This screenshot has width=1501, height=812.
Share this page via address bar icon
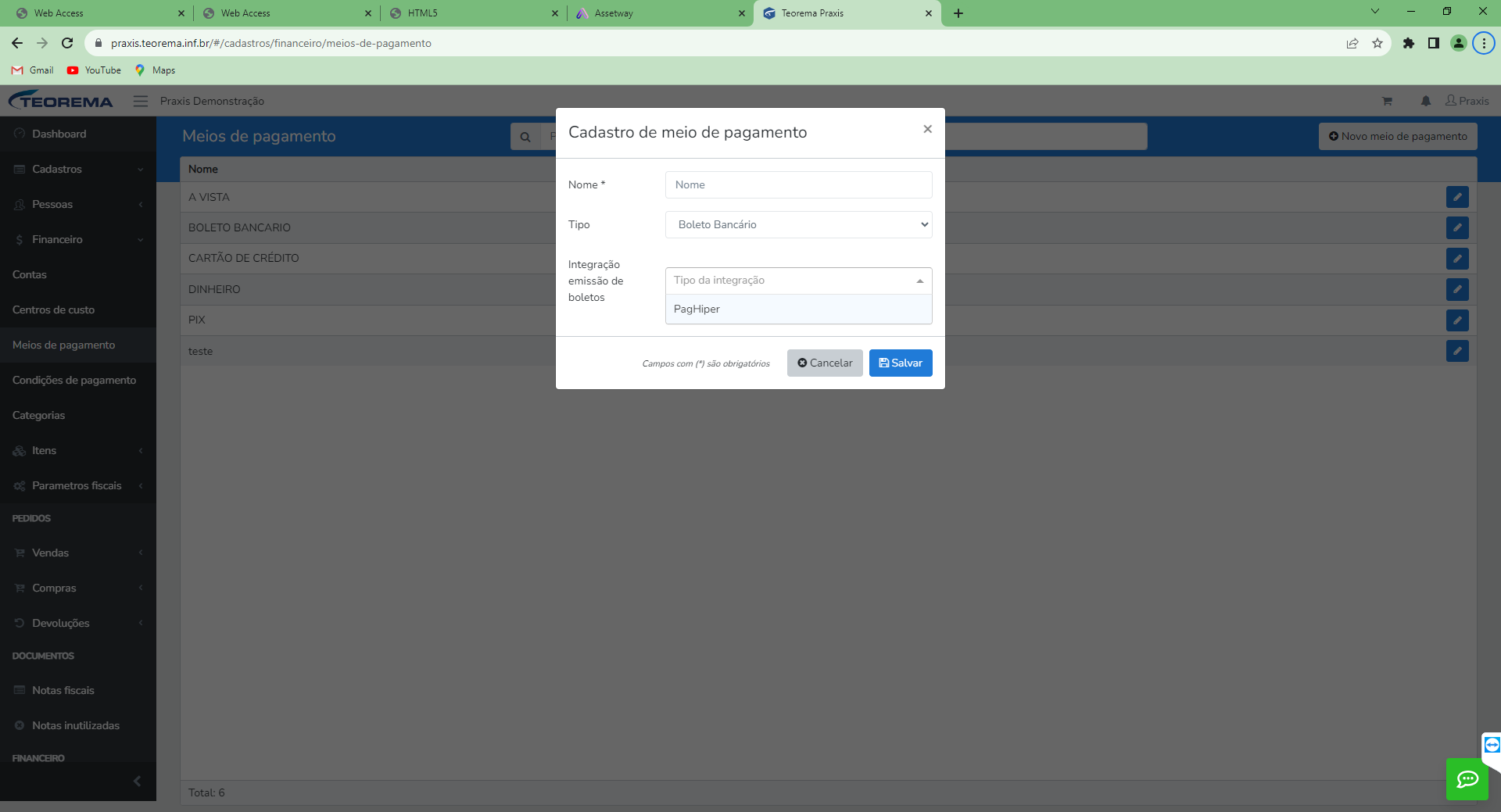[x=1352, y=43]
